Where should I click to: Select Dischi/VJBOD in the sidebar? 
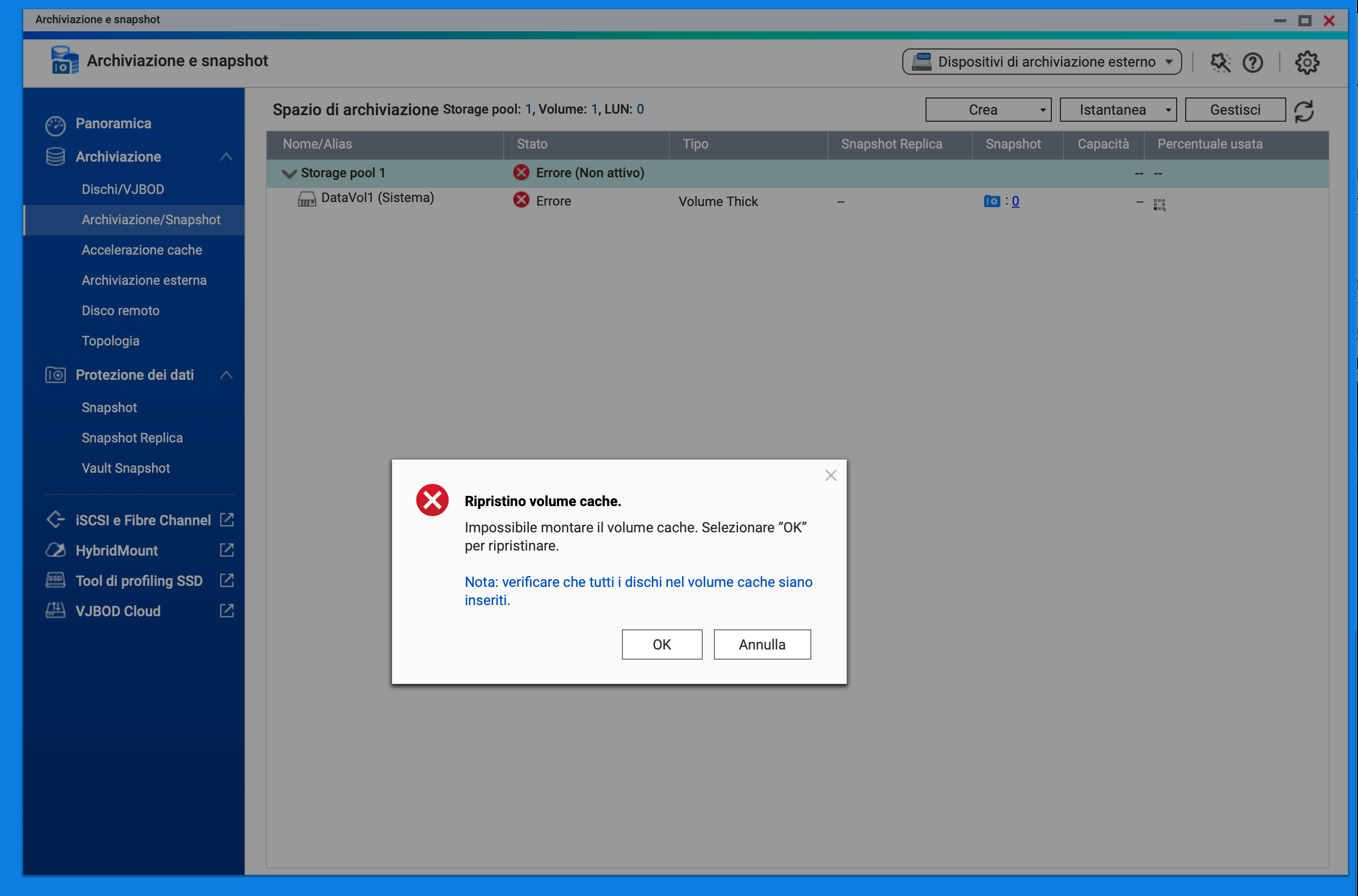coord(123,189)
